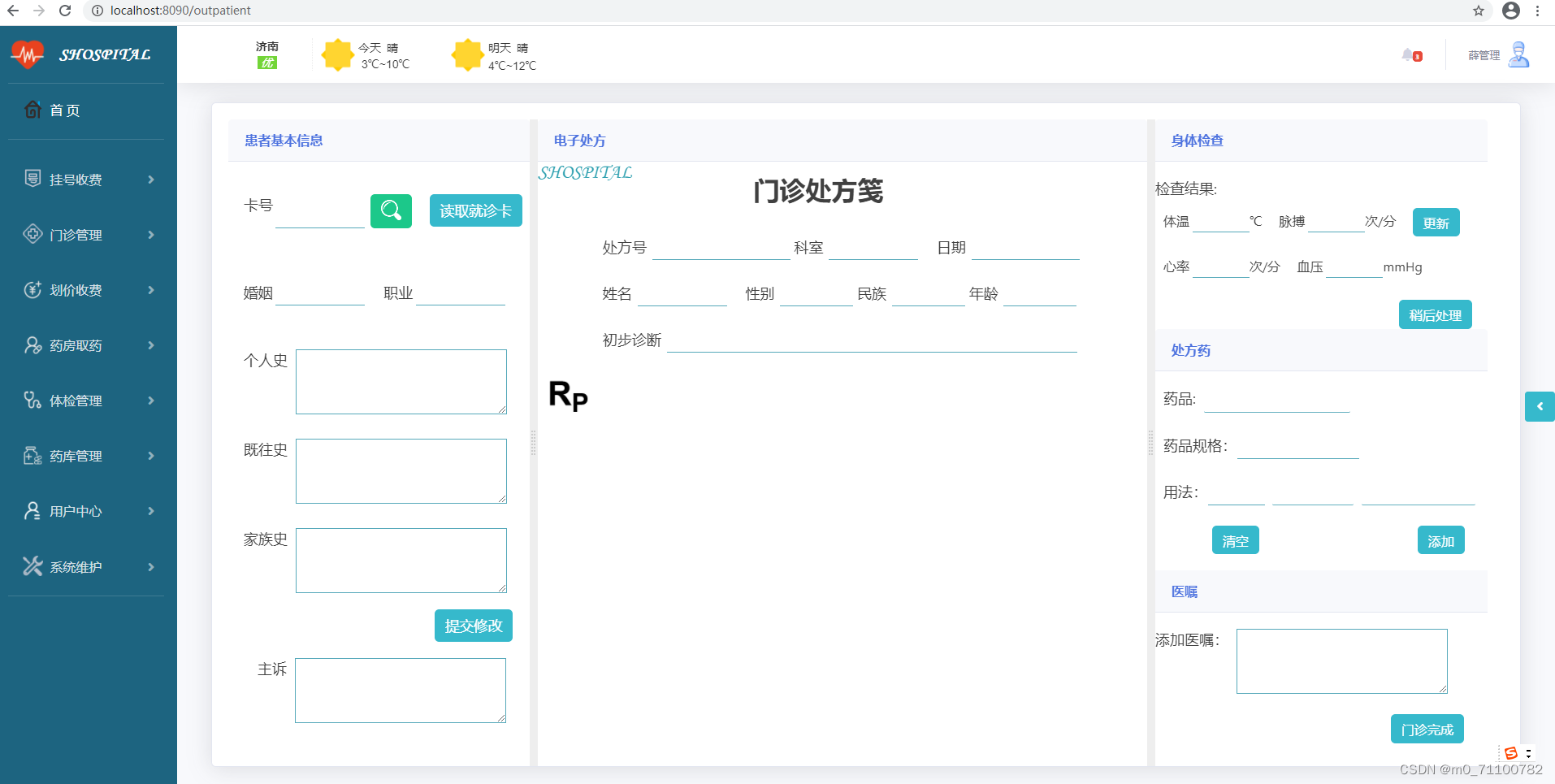Click the browser back arrow

point(13,11)
